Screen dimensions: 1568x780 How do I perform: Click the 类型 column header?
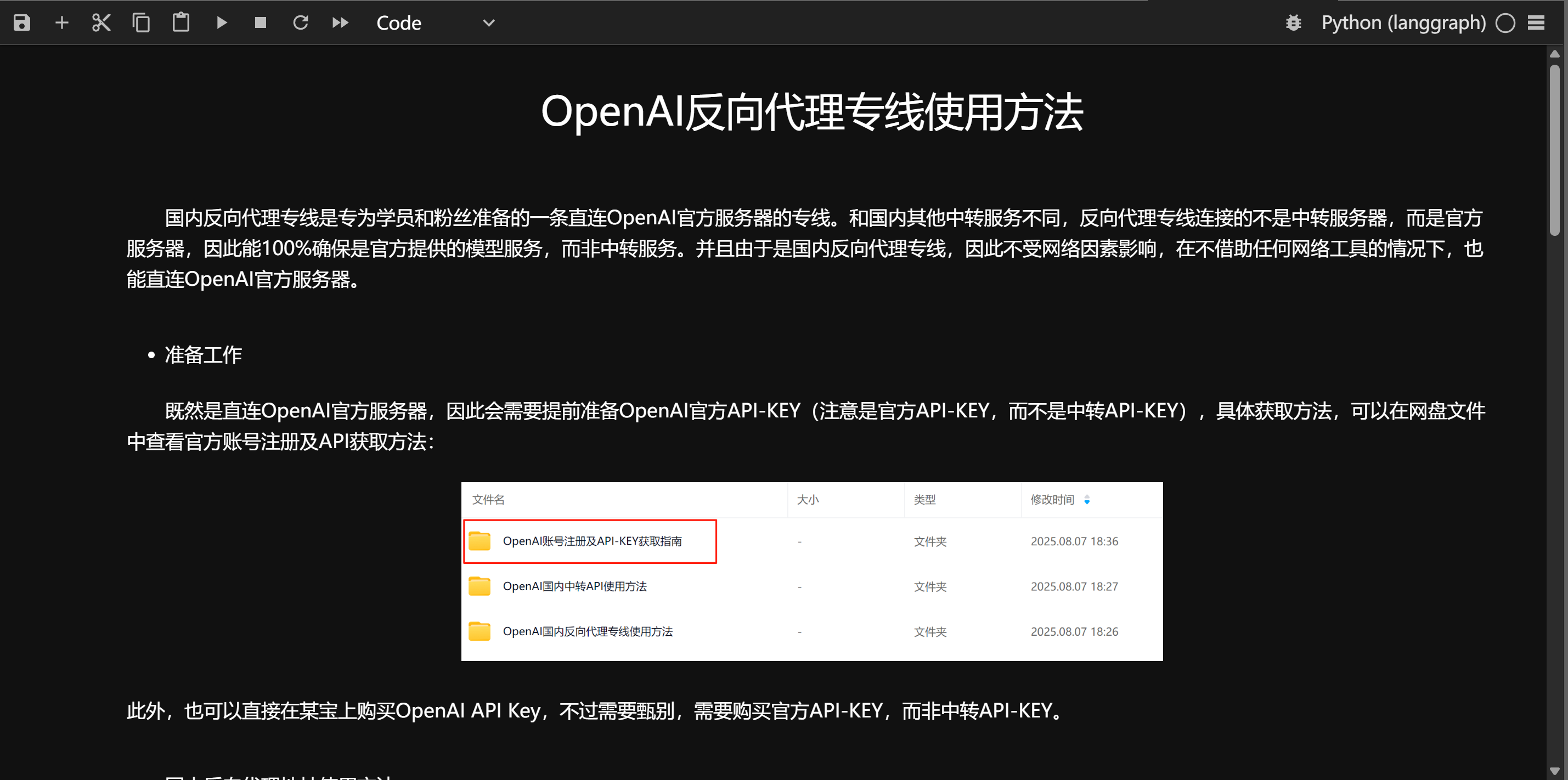click(924, 500)
